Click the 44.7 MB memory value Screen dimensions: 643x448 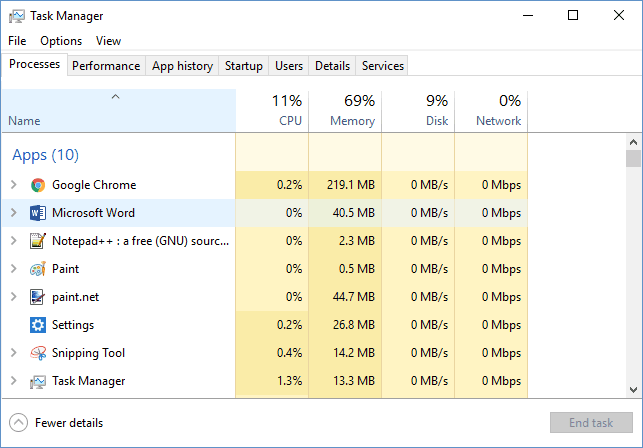pyautogui.click(x=353, y=297)
